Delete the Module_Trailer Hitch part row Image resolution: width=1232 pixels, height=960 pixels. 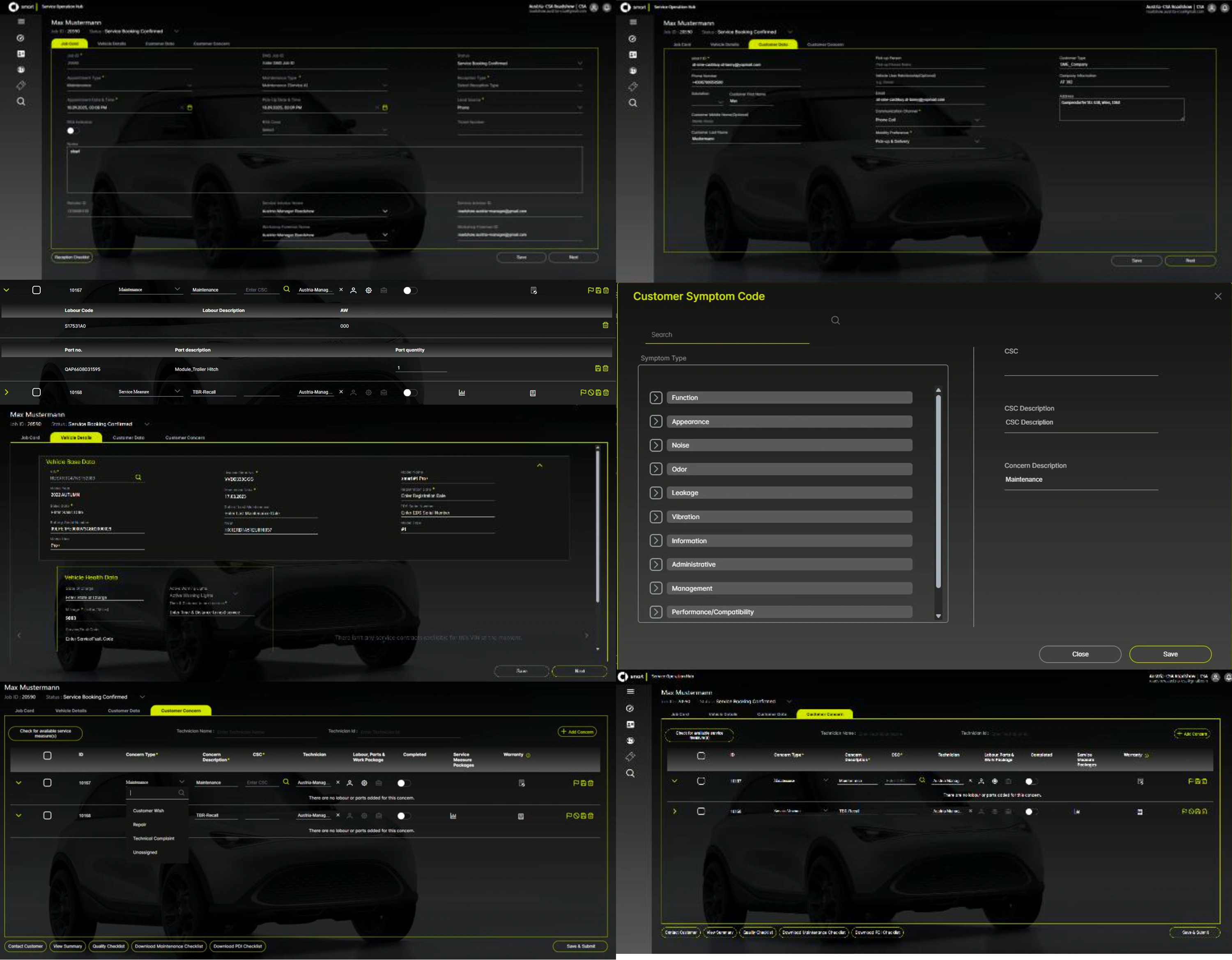(x=606, y=368)
